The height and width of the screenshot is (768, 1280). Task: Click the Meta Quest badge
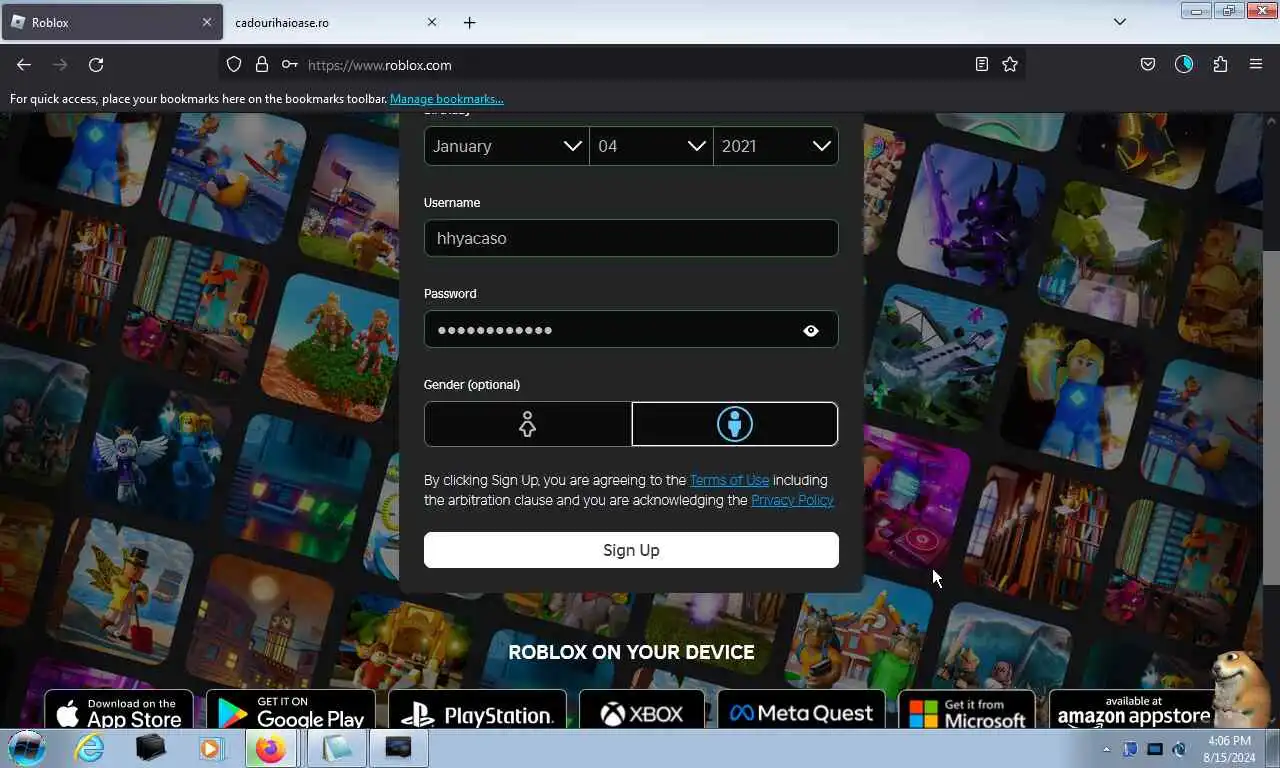801,711
